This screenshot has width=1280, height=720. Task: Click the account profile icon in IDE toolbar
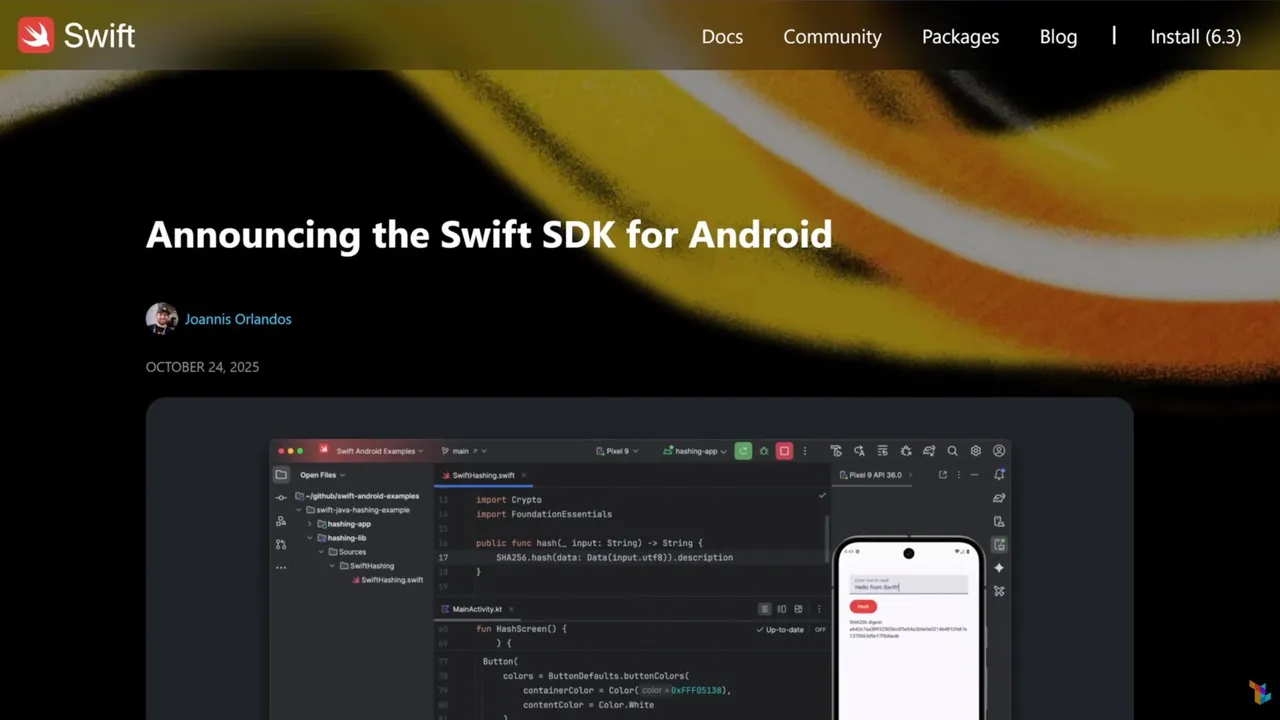(x=998, y=451)
